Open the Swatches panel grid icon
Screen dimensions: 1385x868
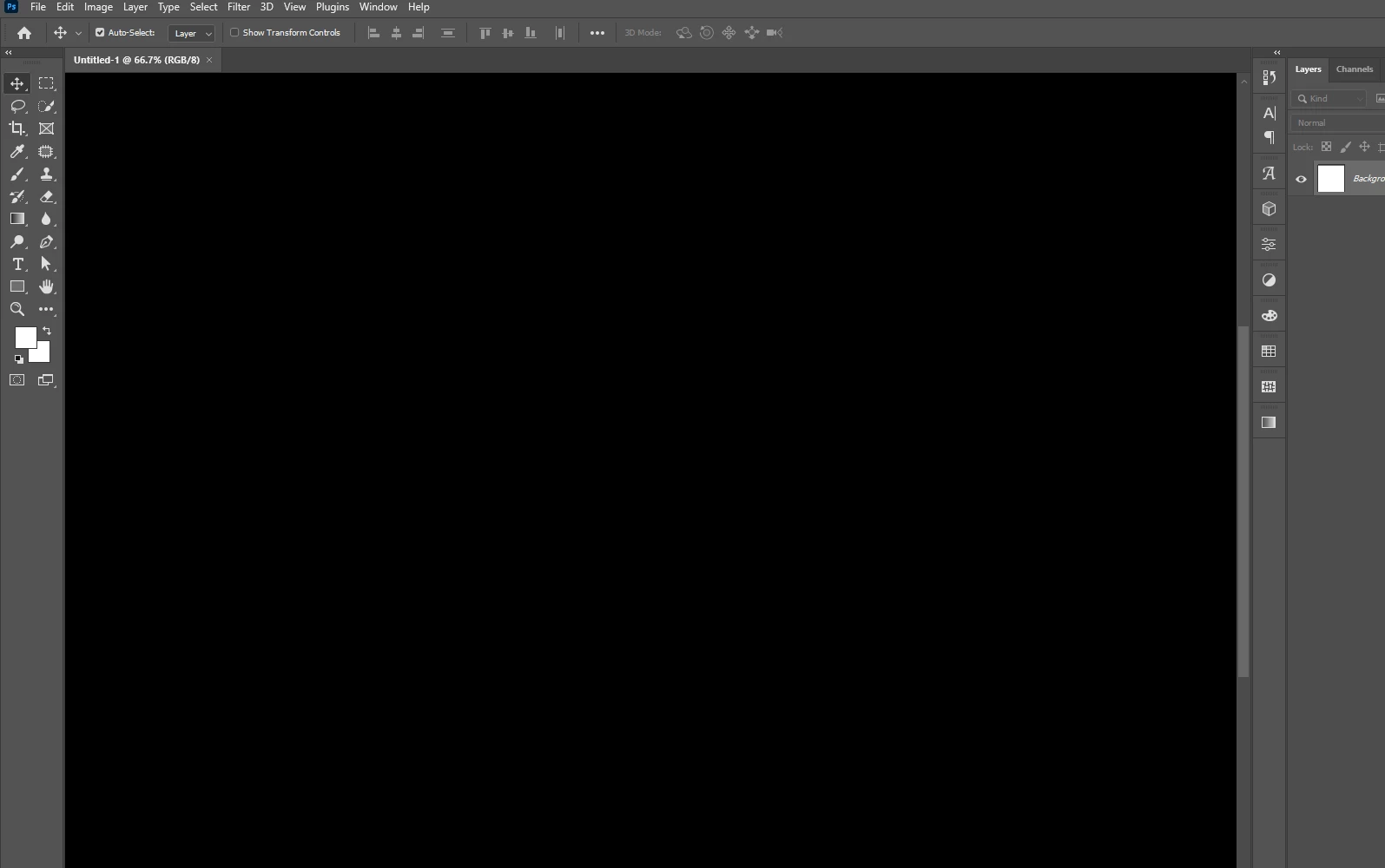[x=1269, y=352]
